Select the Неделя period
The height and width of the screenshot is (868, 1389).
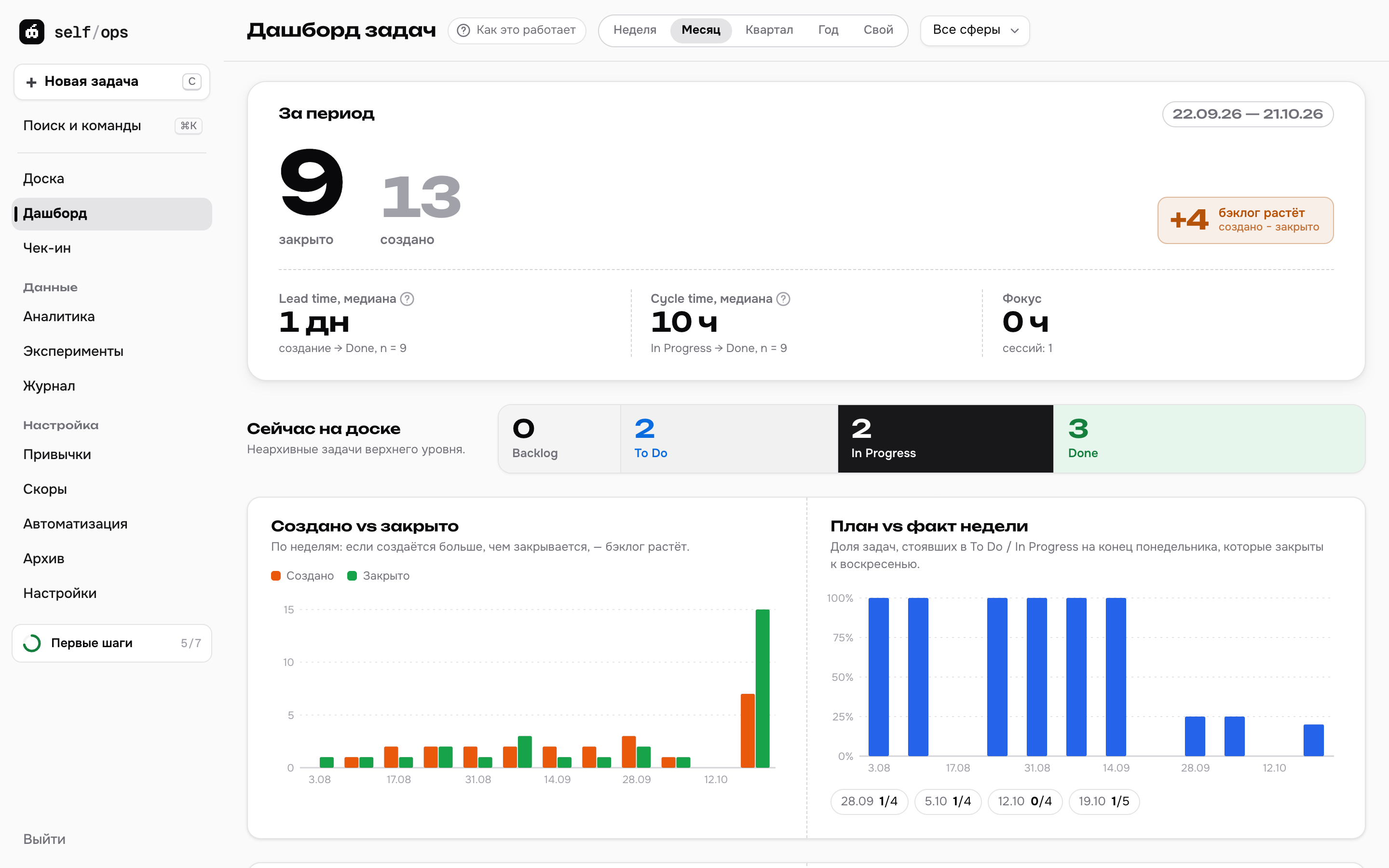634,30
